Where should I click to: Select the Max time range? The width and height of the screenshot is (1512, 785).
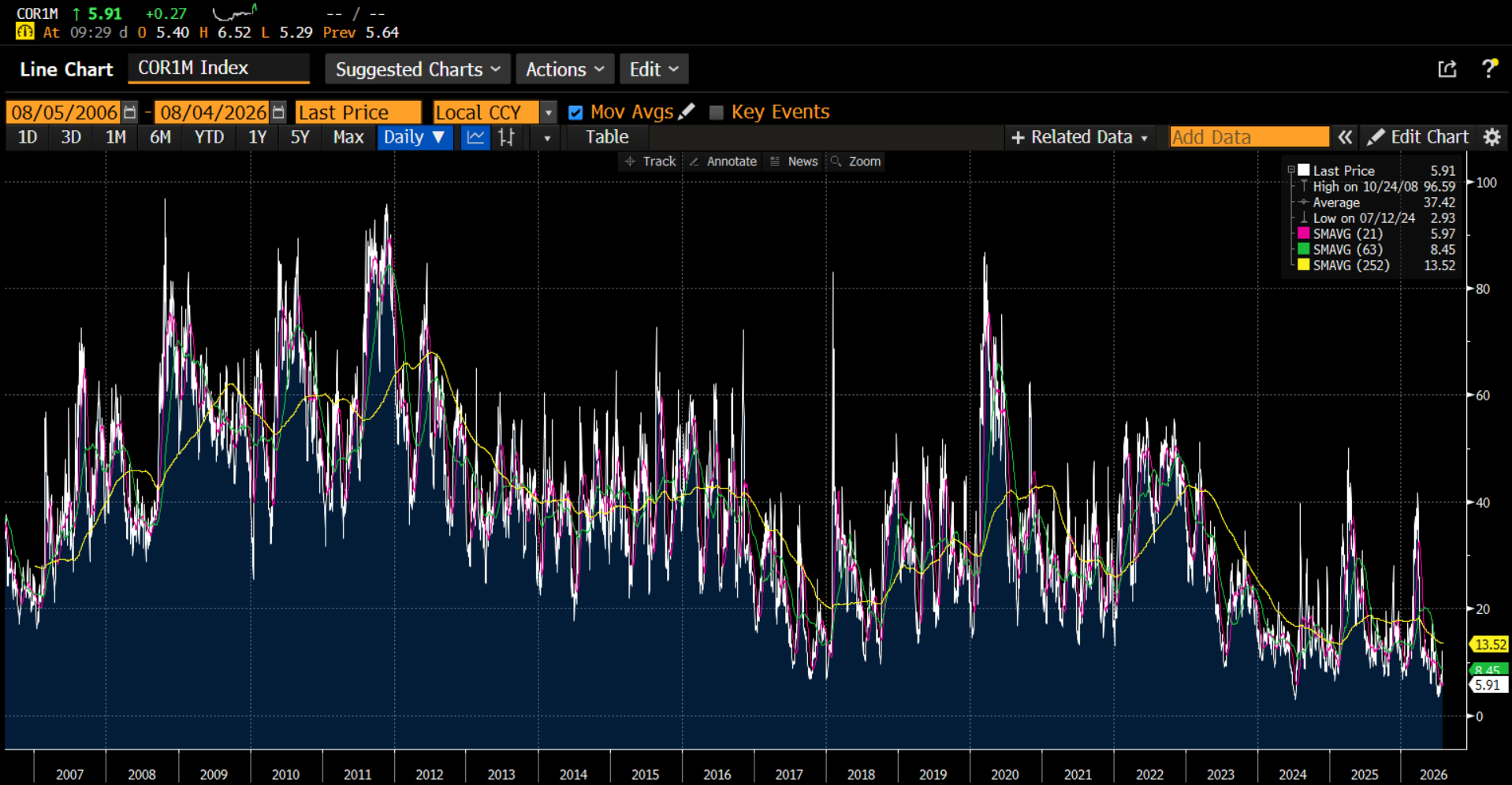(348, 137)
